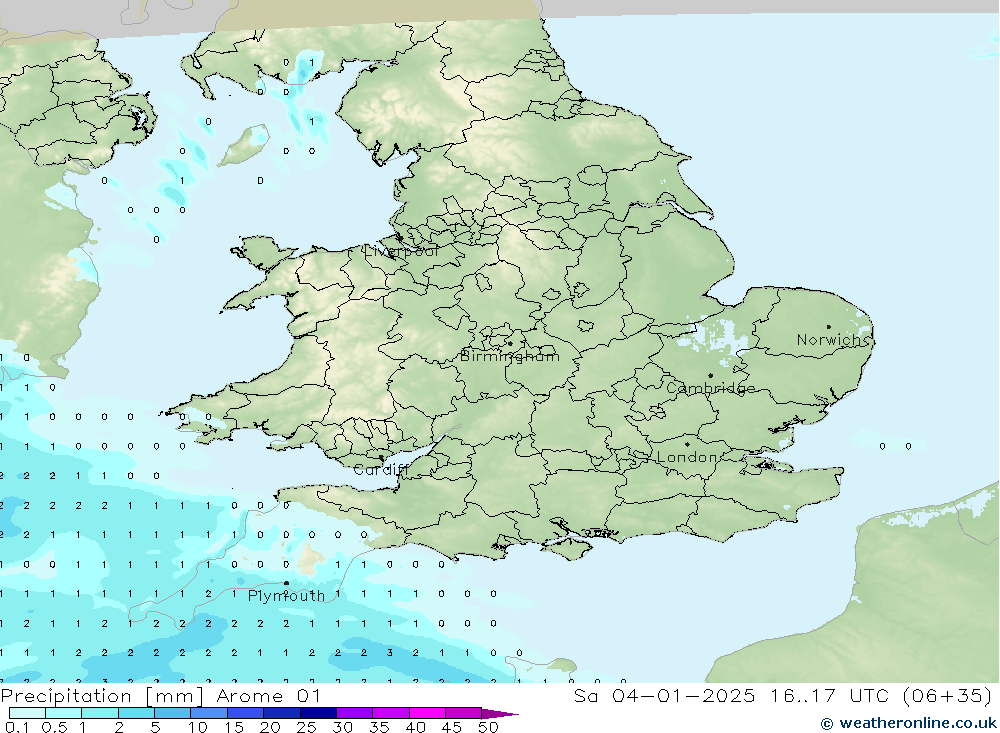Click the Cardiff city label
Viewport: 1000px width, 733px height.
380,470
